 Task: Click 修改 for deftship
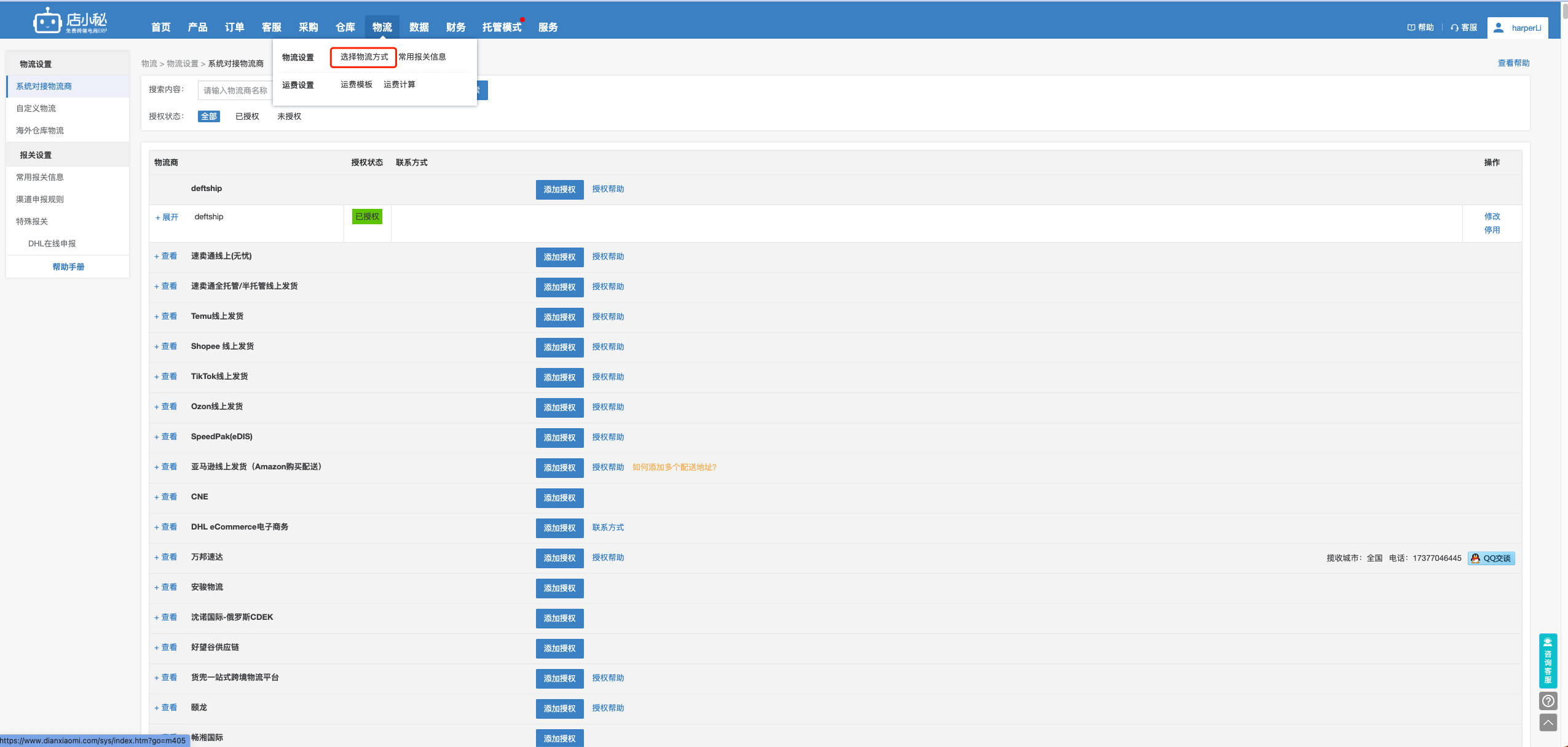pyautogui.click(x=1492, y=217)
